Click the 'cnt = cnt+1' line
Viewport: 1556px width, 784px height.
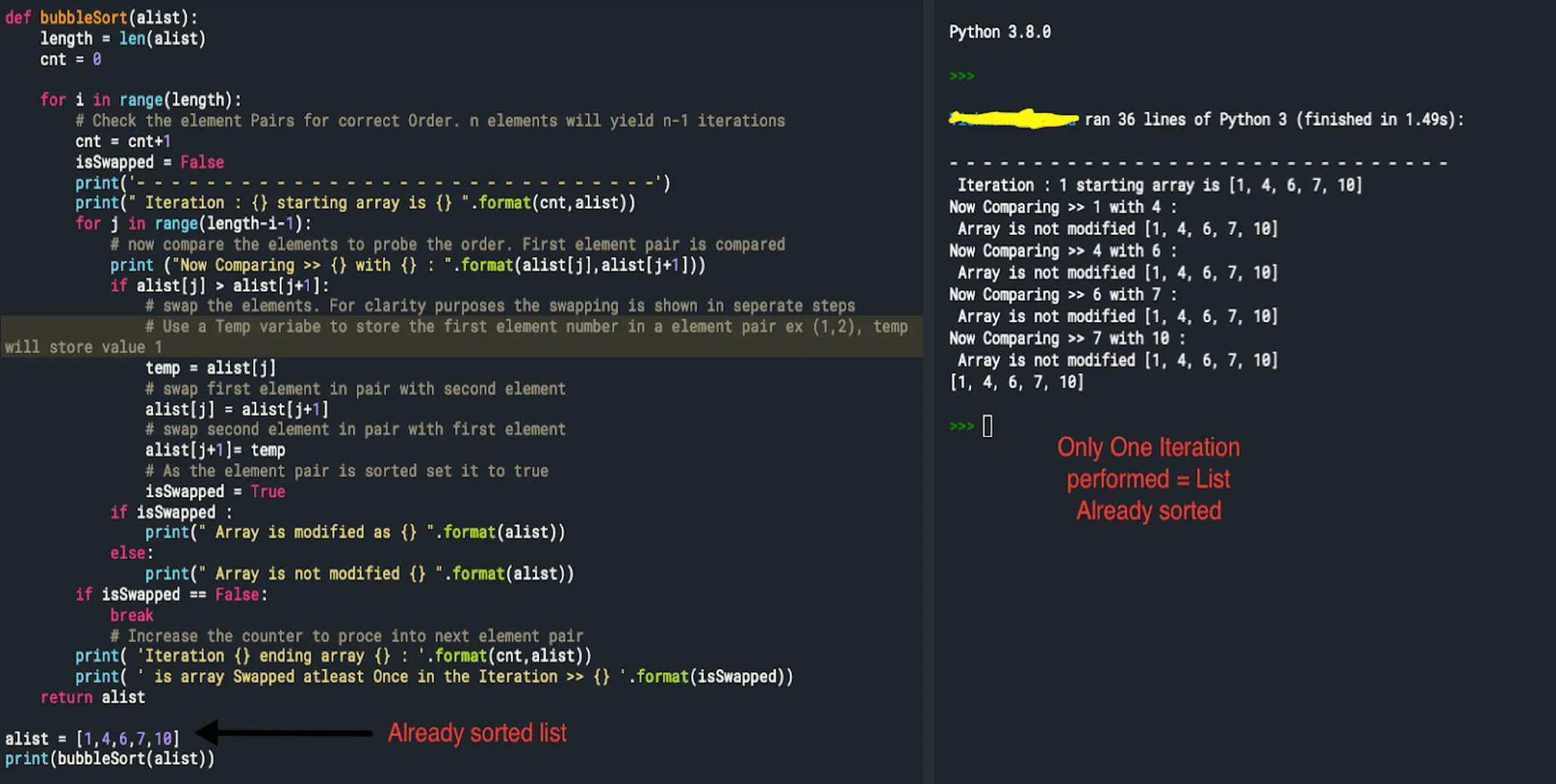pyautogui.click(x=123, y=141)
